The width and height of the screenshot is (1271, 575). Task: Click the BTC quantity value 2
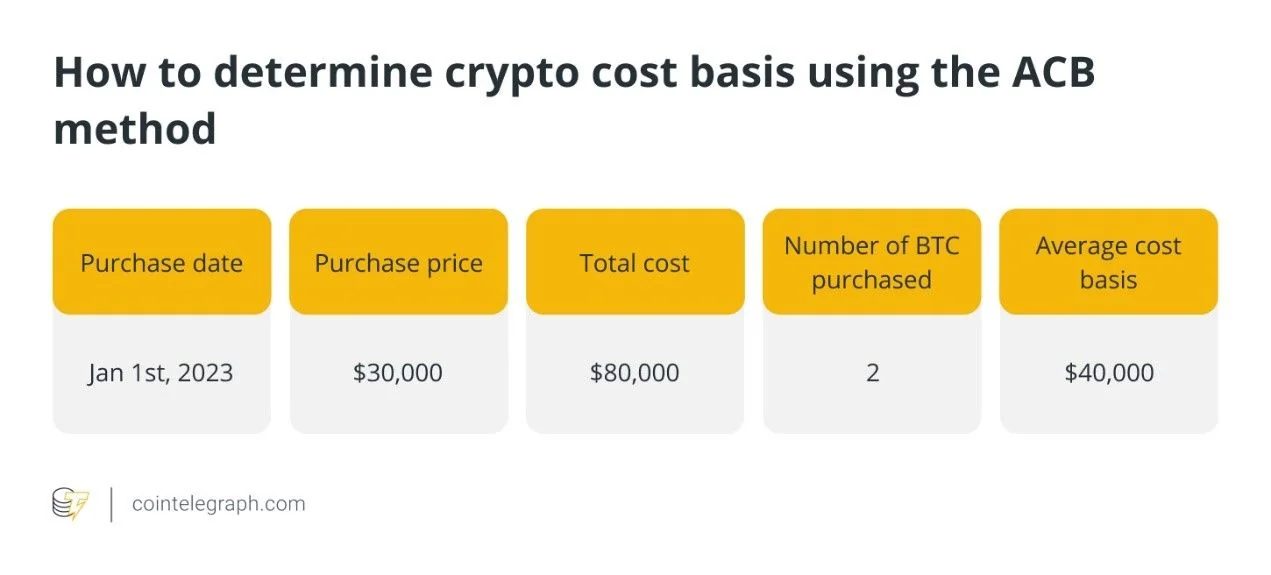(x=872, y=373)
